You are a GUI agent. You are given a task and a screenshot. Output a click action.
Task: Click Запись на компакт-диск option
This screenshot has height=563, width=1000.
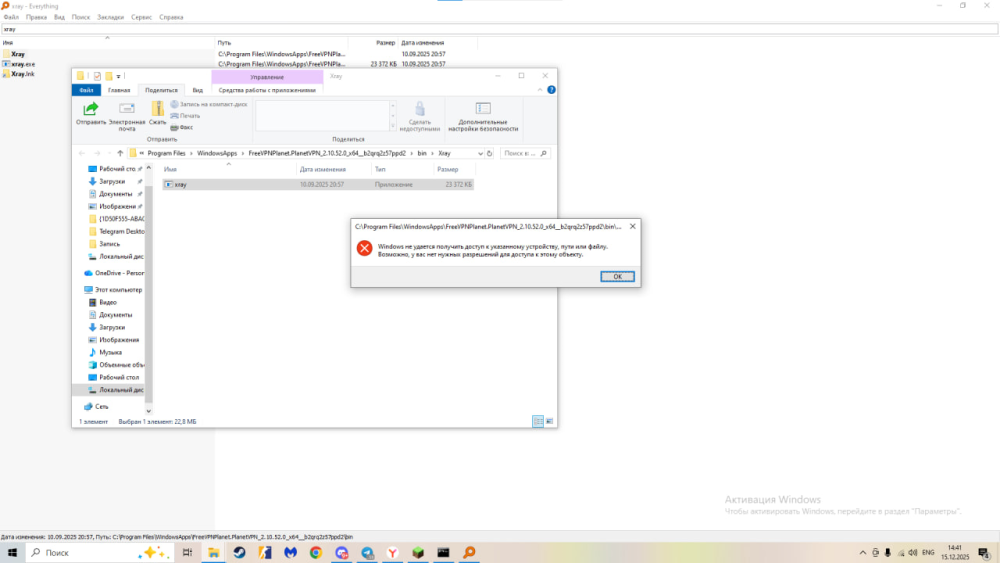pyautogui.click(x=209, y=104)
